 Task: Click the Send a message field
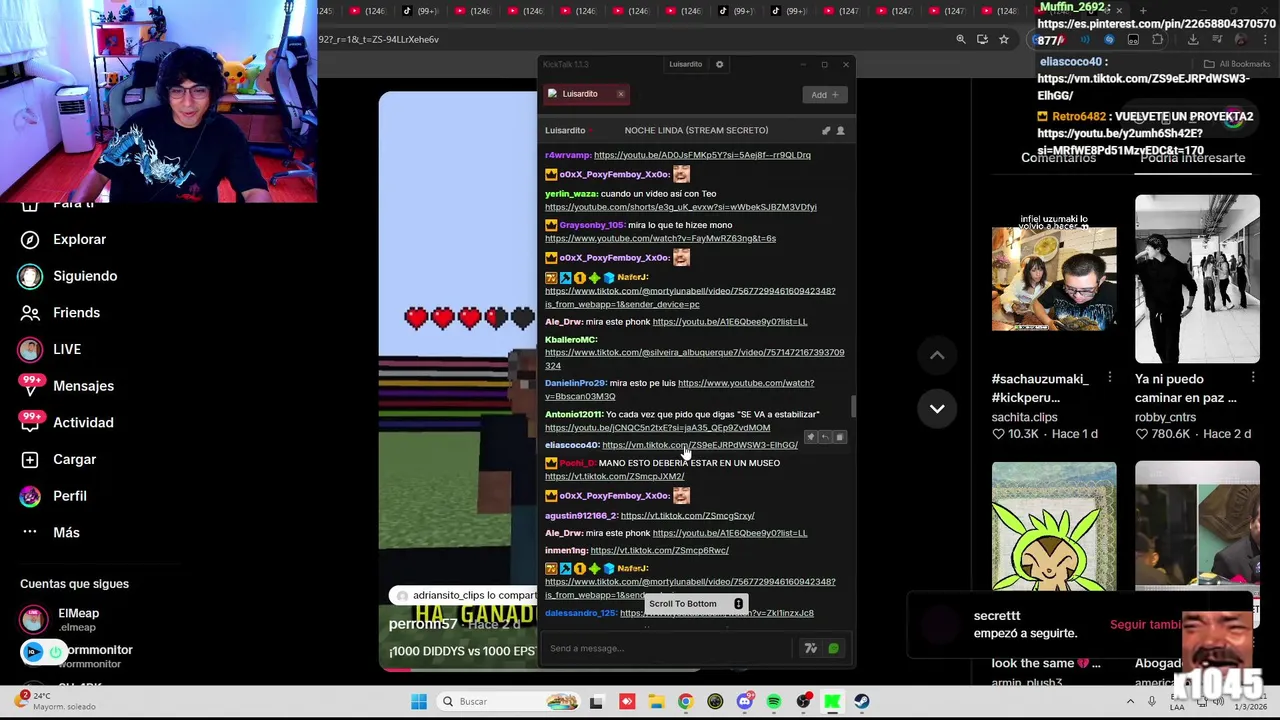point(670,648)
